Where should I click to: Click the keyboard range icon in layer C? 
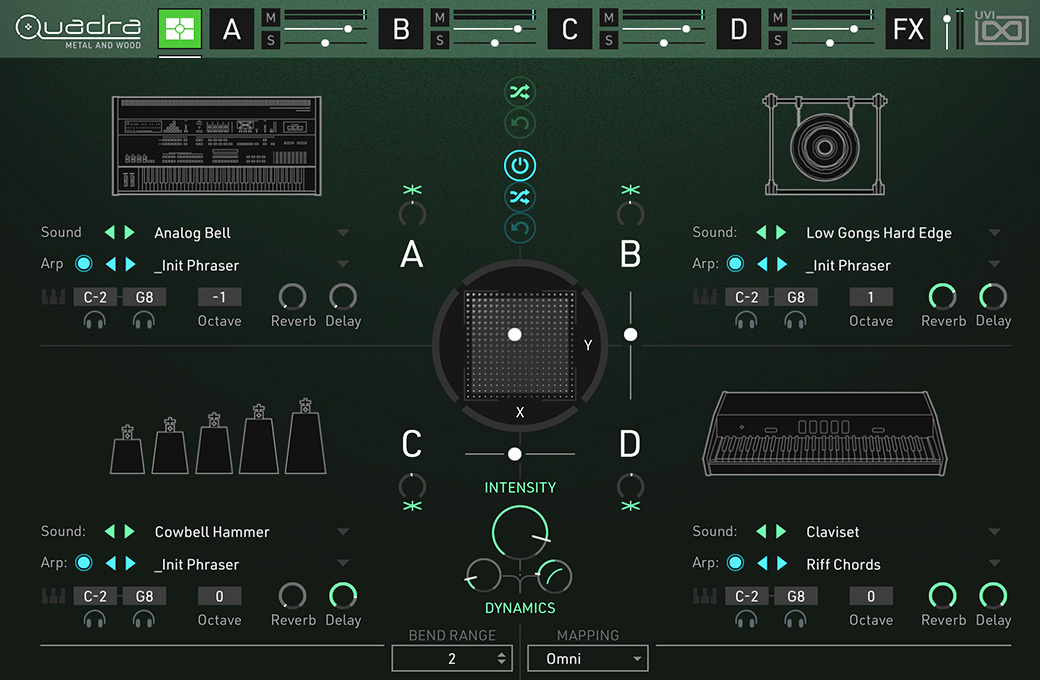(x=53, y=596)
